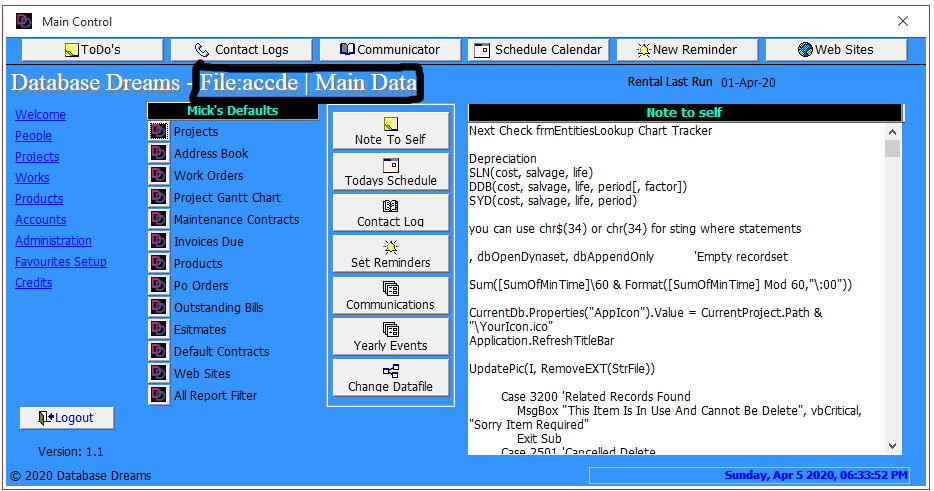
Task: Select 'Po Orders' in the list
Action: click(x=201, y=286)
